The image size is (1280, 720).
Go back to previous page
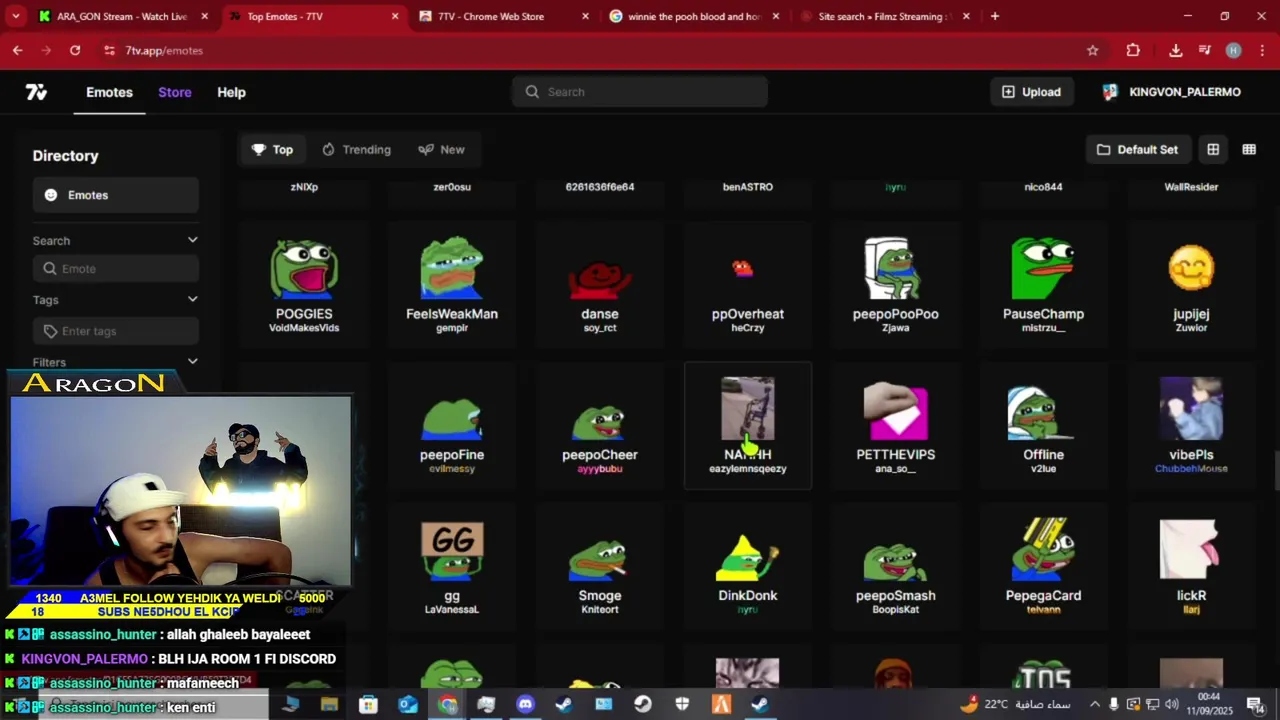tap(18, 50)
